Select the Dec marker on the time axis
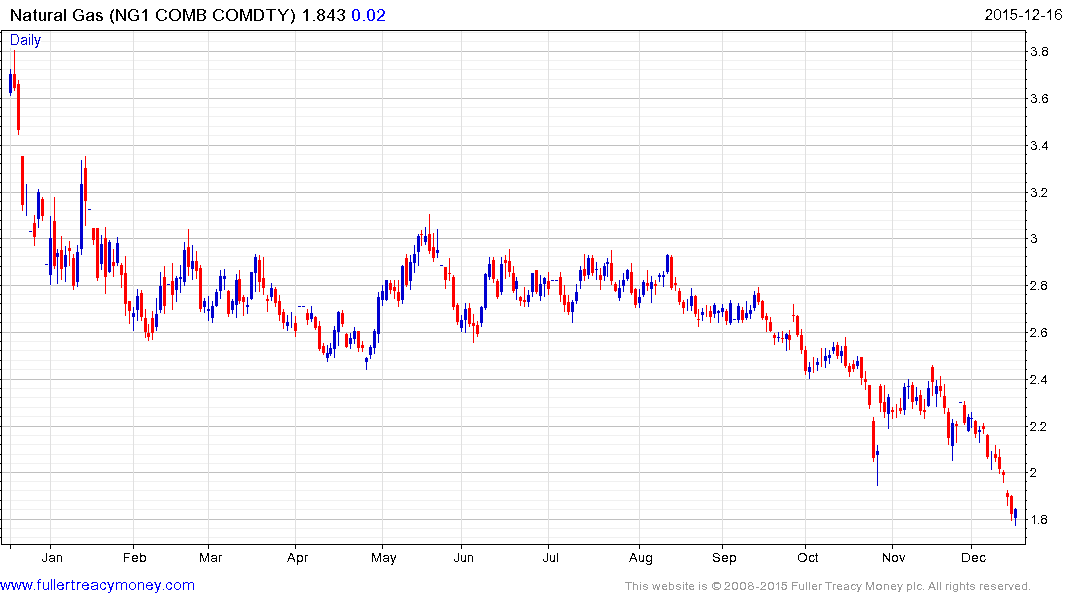1075x600 pixels. click(973, 557)
